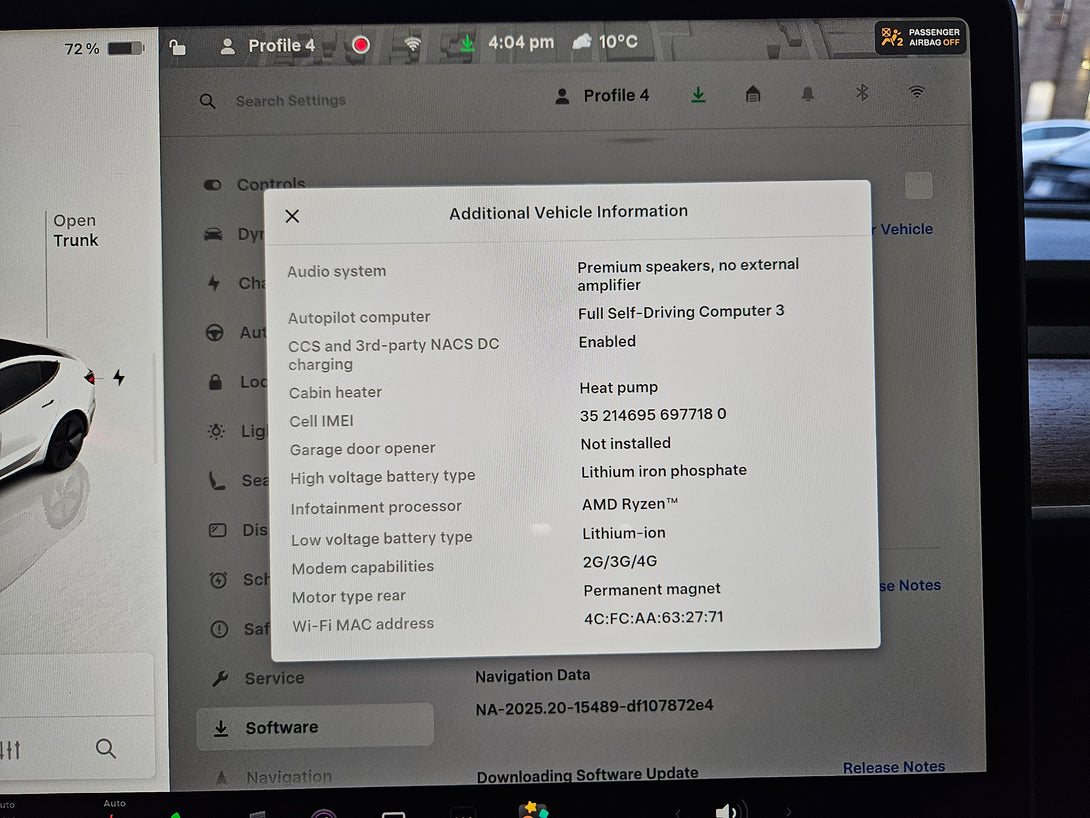Open the Profile 4 dropdown in settings header
1090x818 pixels.
pos(602,96)
